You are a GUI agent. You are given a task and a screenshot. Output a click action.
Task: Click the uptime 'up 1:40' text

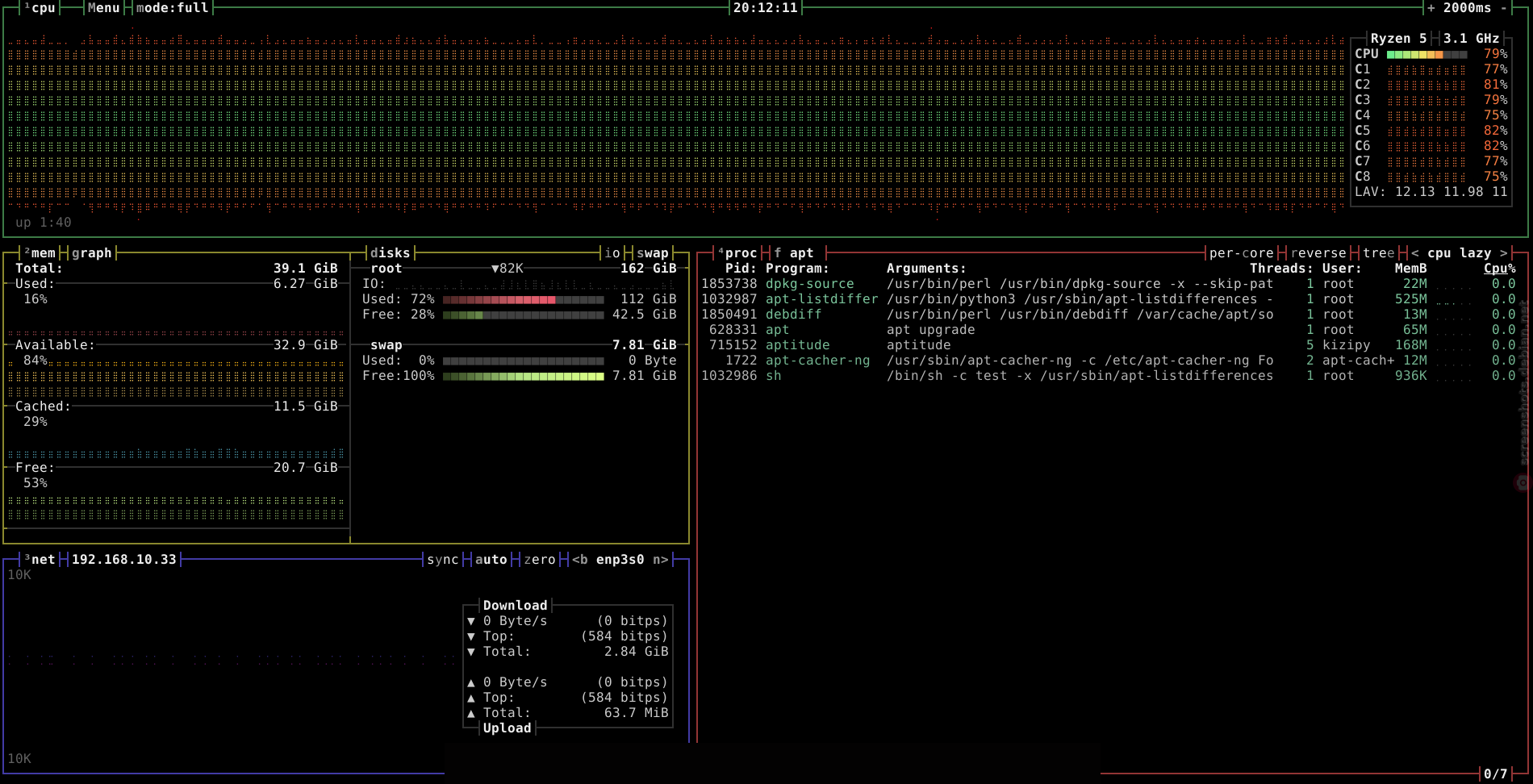[44, 223]
